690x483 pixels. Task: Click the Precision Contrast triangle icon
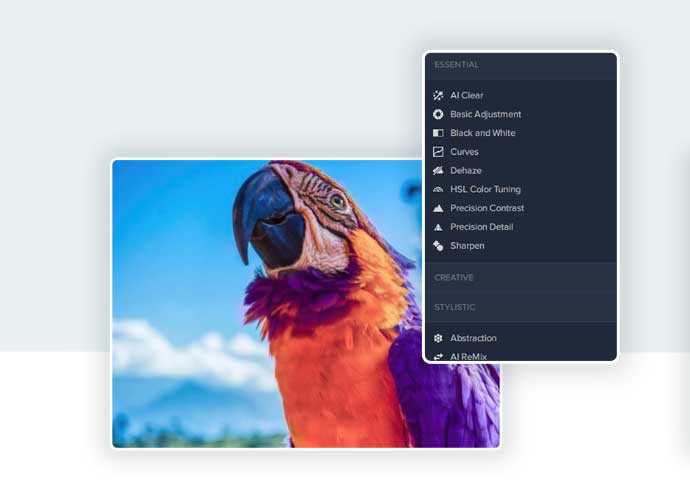point(438,208)
